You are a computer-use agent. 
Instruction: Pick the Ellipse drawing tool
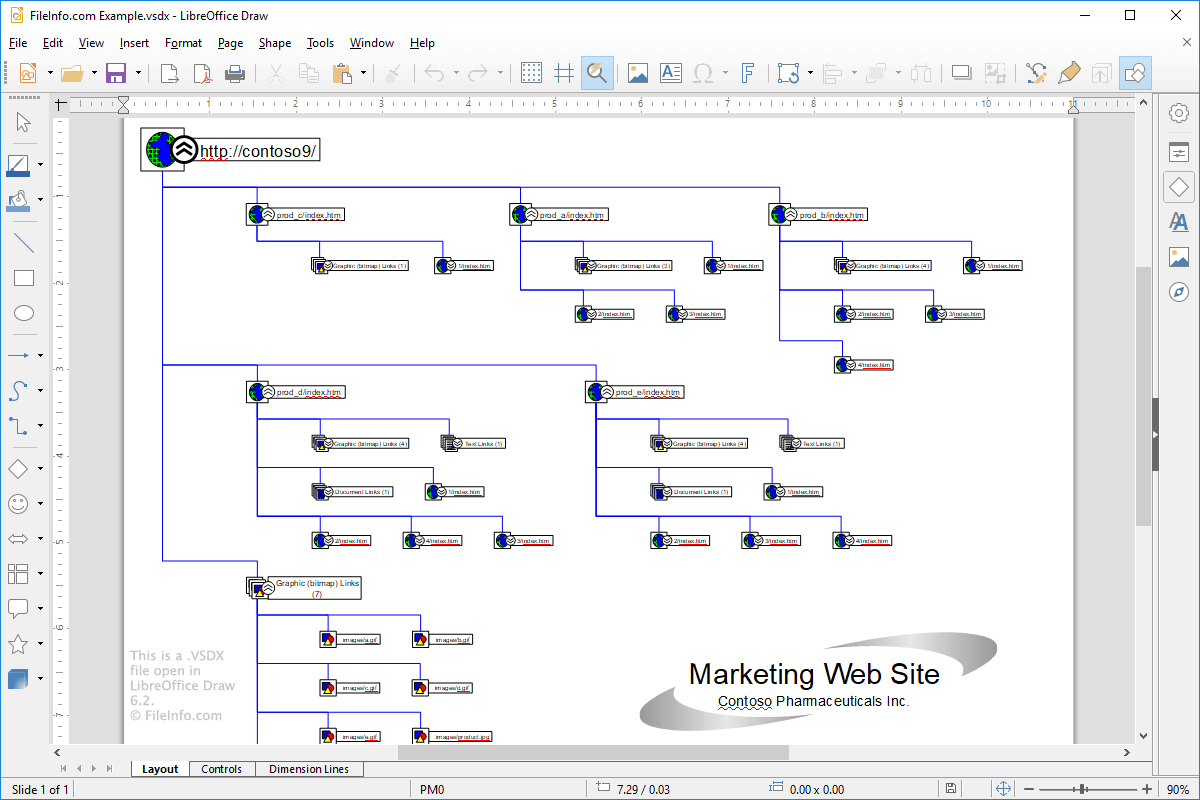click(23, 313)
